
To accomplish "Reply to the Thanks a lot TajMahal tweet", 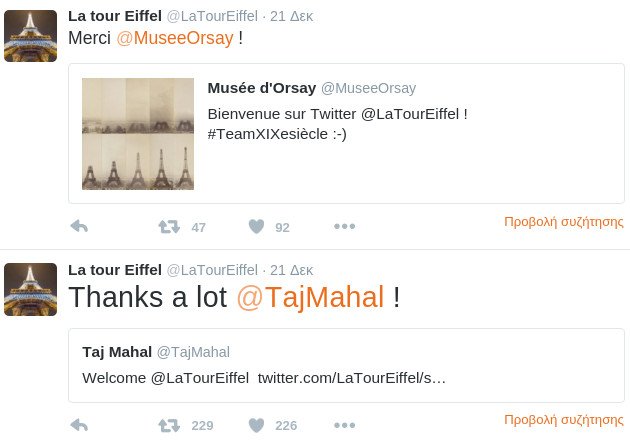I will tap(78, 425).
